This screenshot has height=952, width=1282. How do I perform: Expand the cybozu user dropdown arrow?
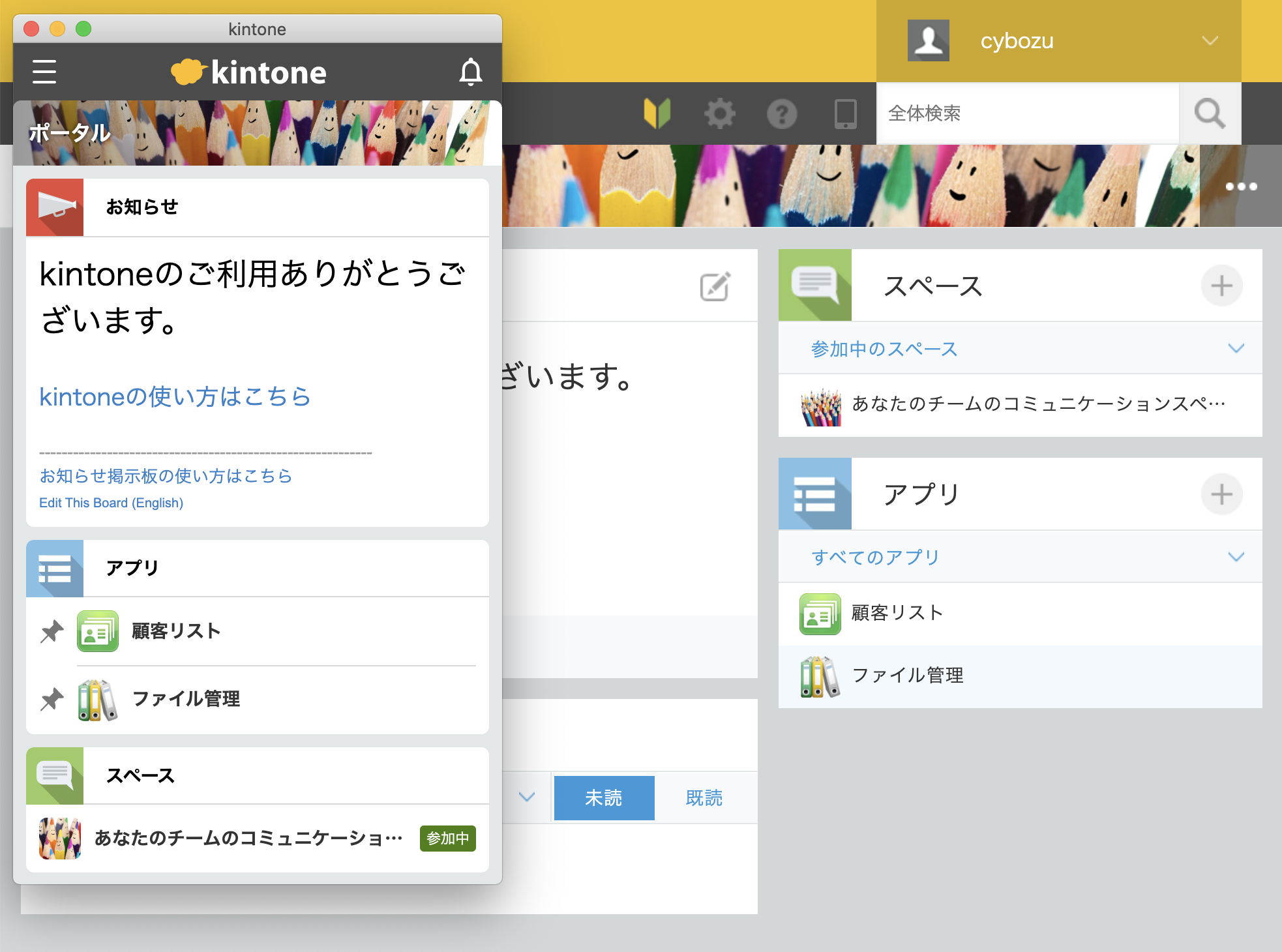[1210, 40]
